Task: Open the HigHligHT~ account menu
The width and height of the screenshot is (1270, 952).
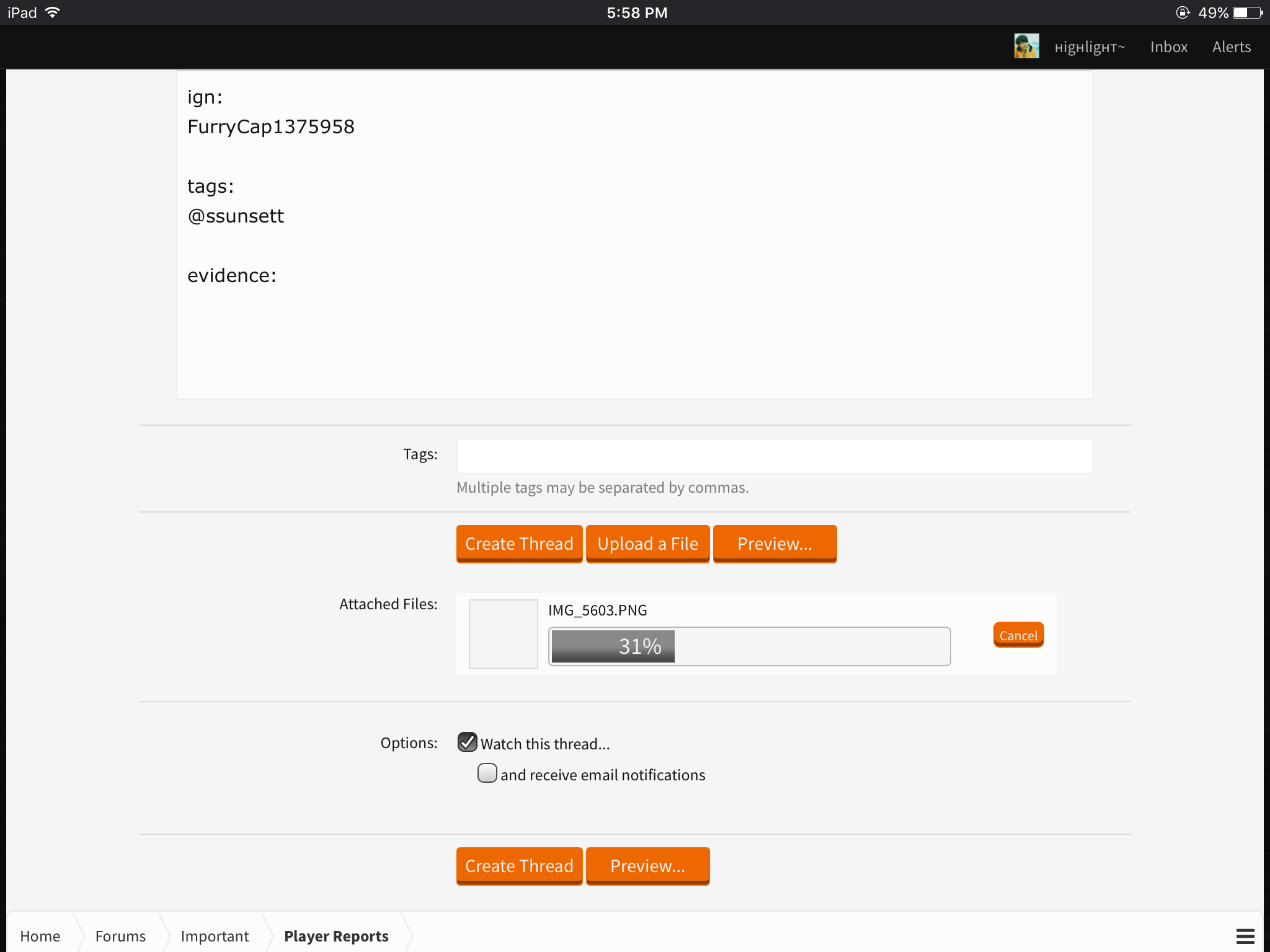Action: [1090, 47]
